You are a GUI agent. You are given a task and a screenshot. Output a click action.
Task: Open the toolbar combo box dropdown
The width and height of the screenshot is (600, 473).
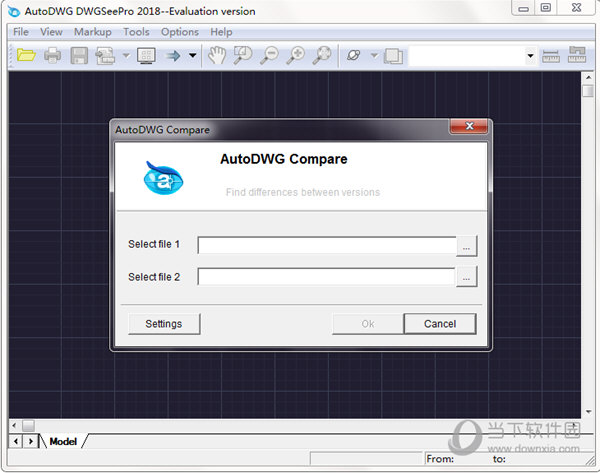click(x=530, y=56)
